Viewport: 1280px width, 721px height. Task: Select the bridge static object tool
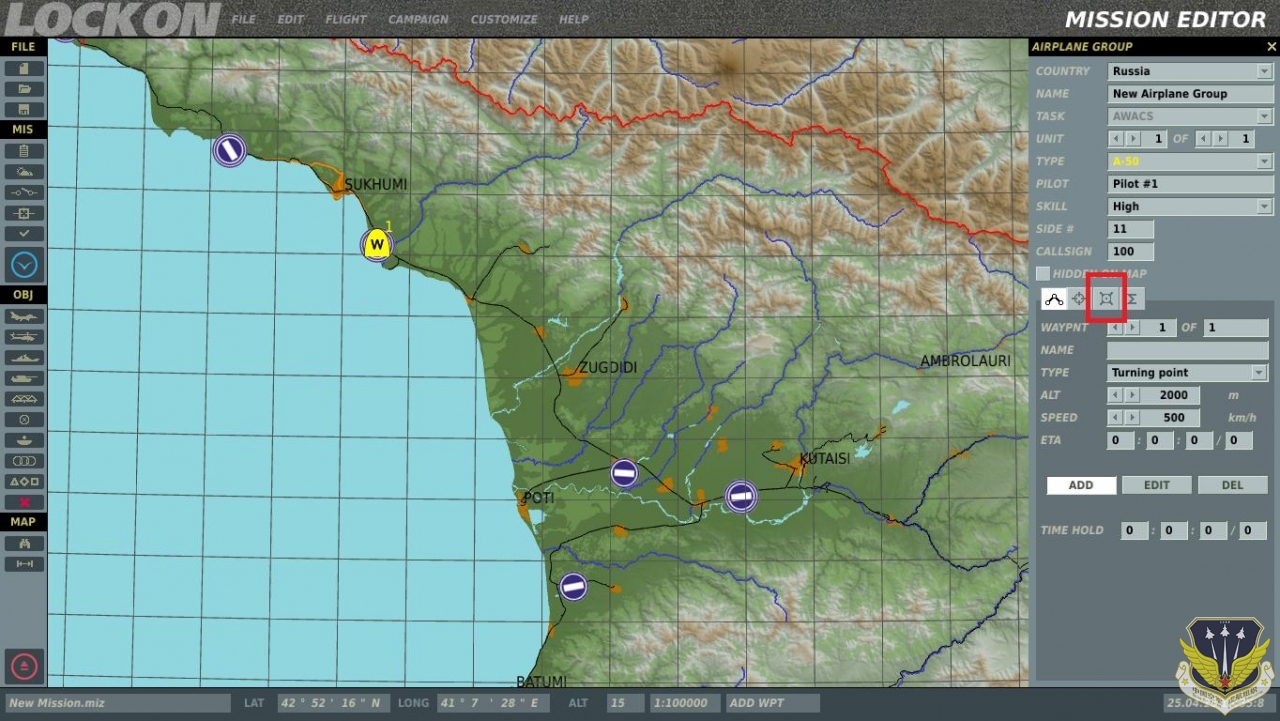pos(24,399)
